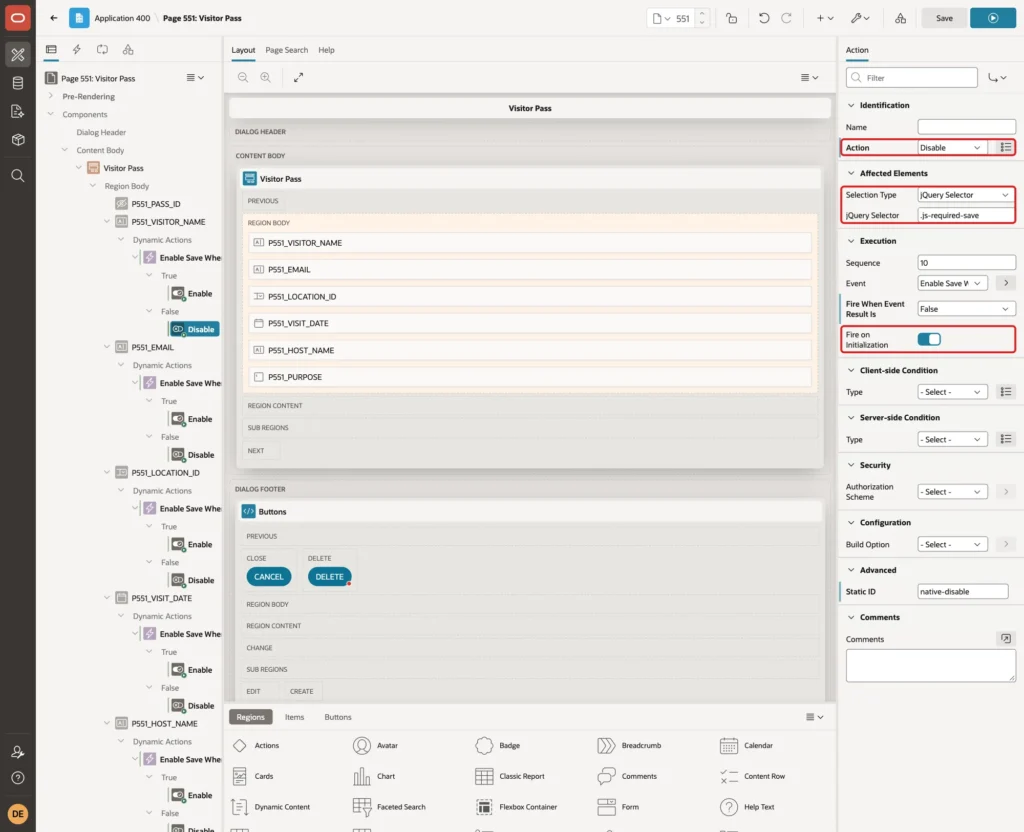Click the Save button
The width and height of the screenshot is (1024, 832).
(944, 18)
